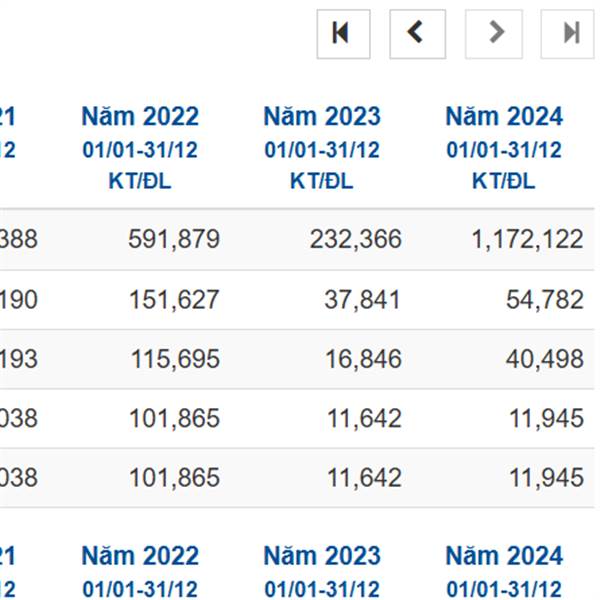Click the 37,841 cell in 2023 column

click(363, 299)
